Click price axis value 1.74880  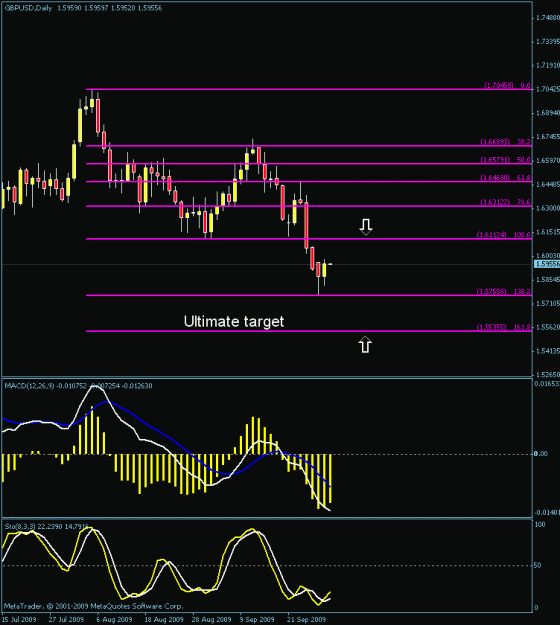[x=548, y=18]
